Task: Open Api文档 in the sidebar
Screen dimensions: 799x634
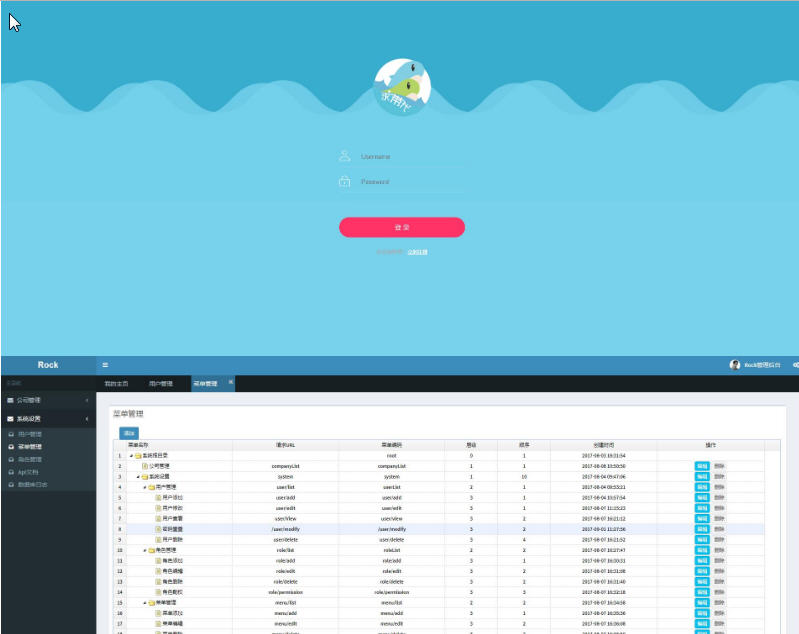Action: click(29, 472)
